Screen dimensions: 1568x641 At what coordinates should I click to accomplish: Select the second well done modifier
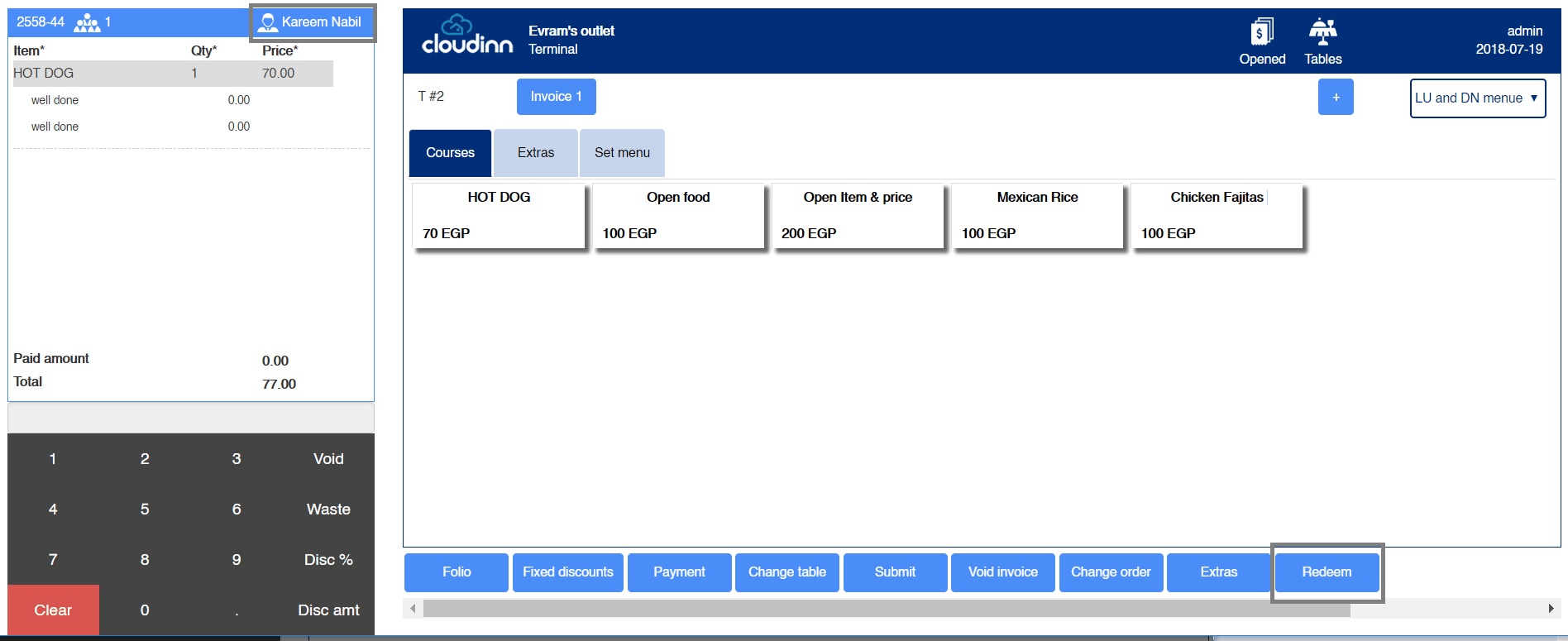pos(55,127)
